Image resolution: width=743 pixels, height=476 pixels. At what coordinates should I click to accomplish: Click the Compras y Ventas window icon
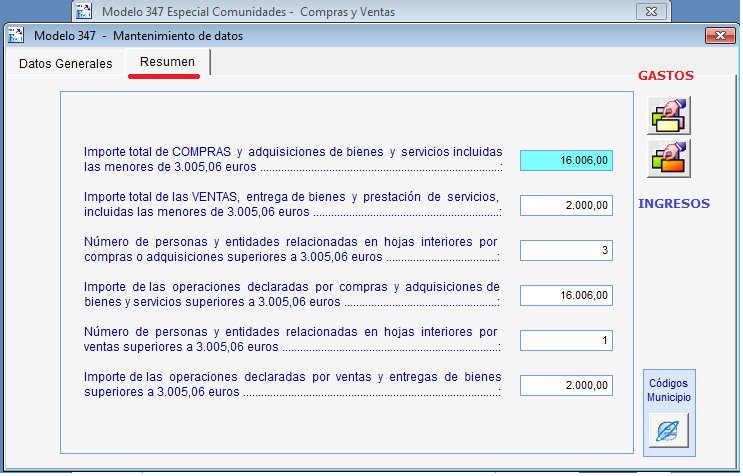click(x=85, y=12)
